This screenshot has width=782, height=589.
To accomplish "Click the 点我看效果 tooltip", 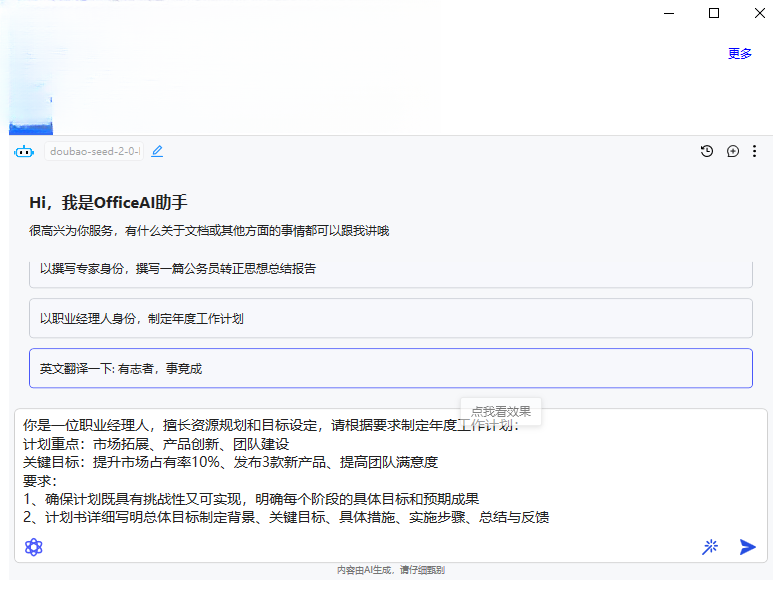I will (x=501, y=411).
